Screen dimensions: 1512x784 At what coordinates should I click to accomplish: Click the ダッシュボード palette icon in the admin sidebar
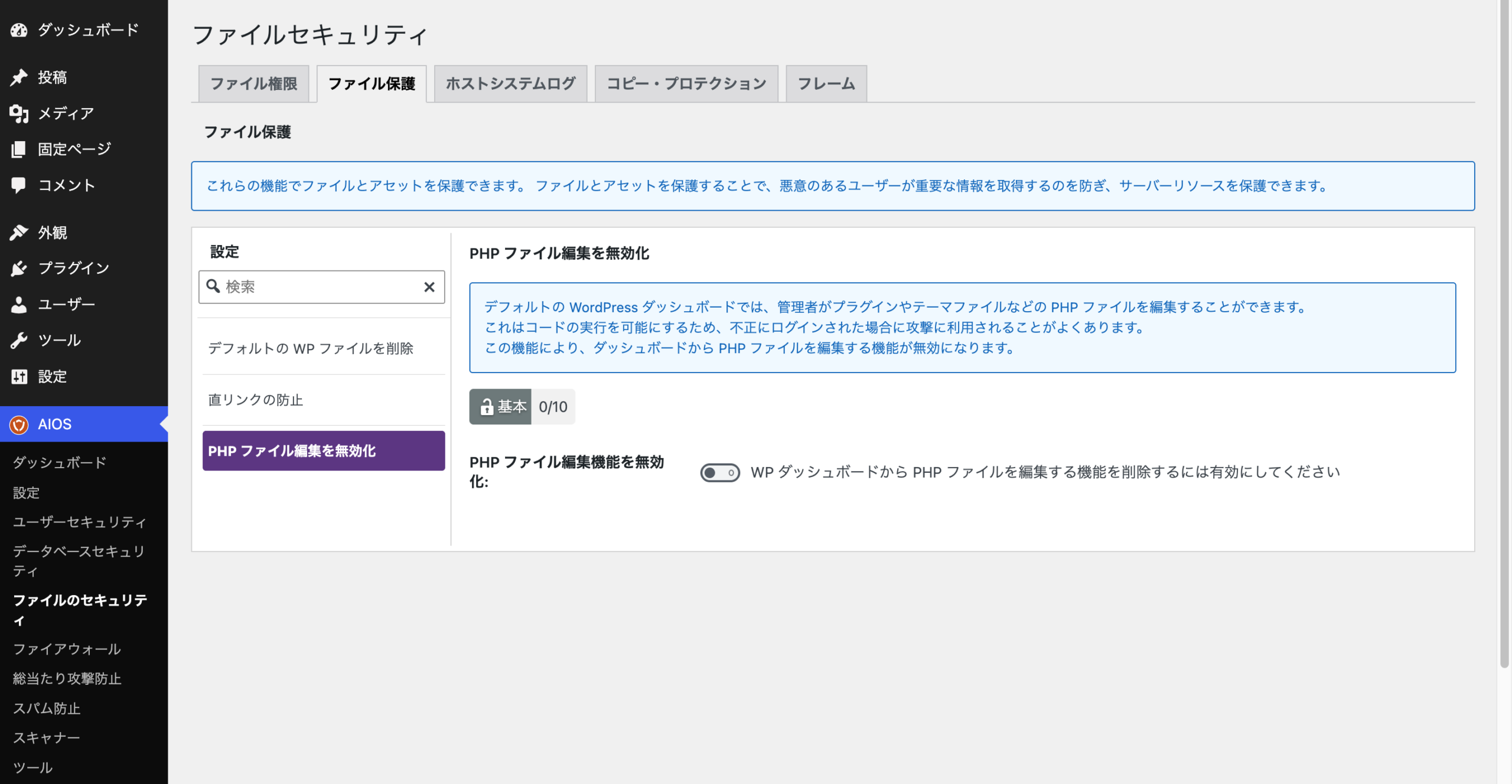pyautogui.click(x=19, y=30)
